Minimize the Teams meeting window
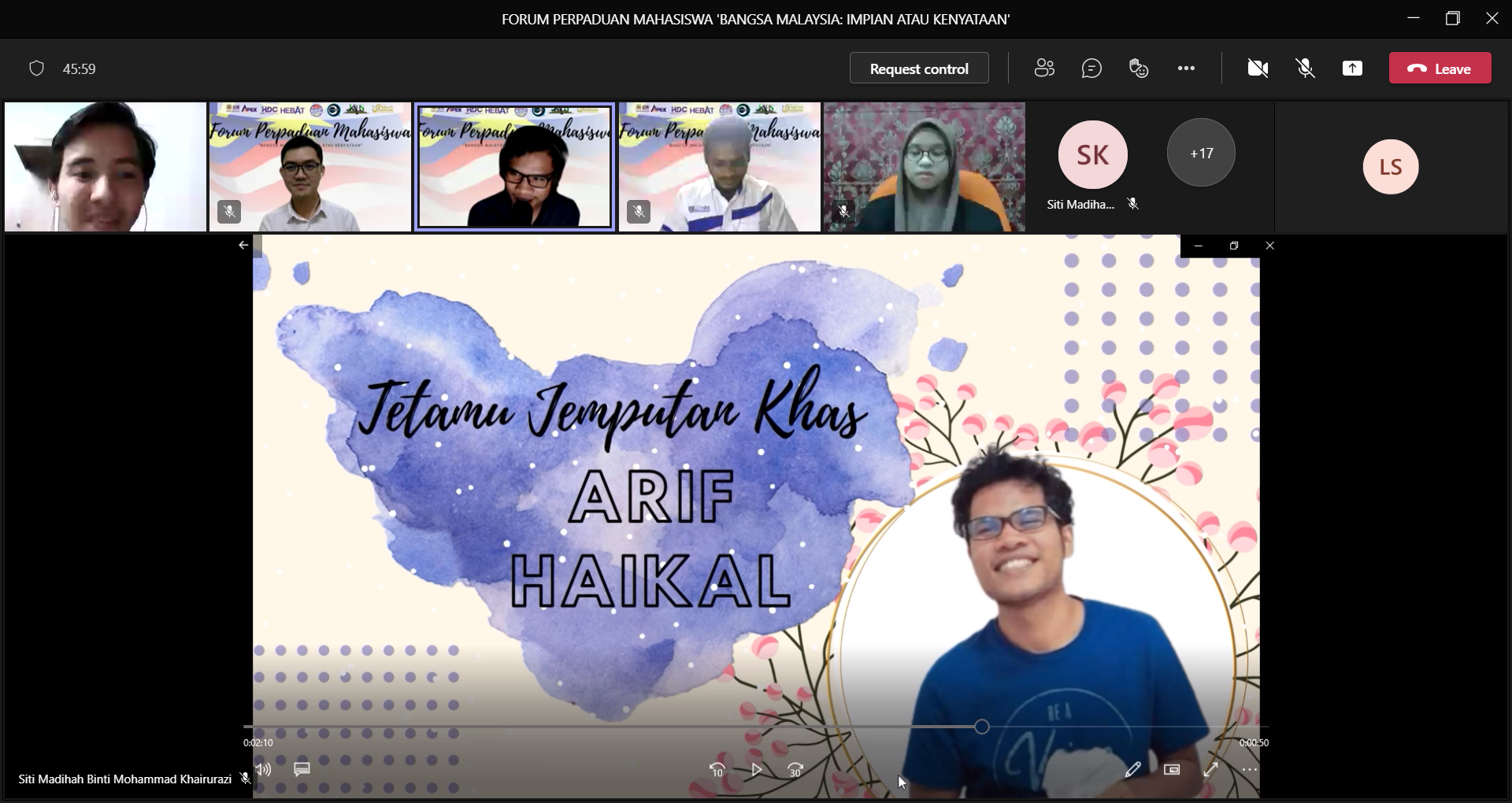1512x803 pixels. (1414, 18)
